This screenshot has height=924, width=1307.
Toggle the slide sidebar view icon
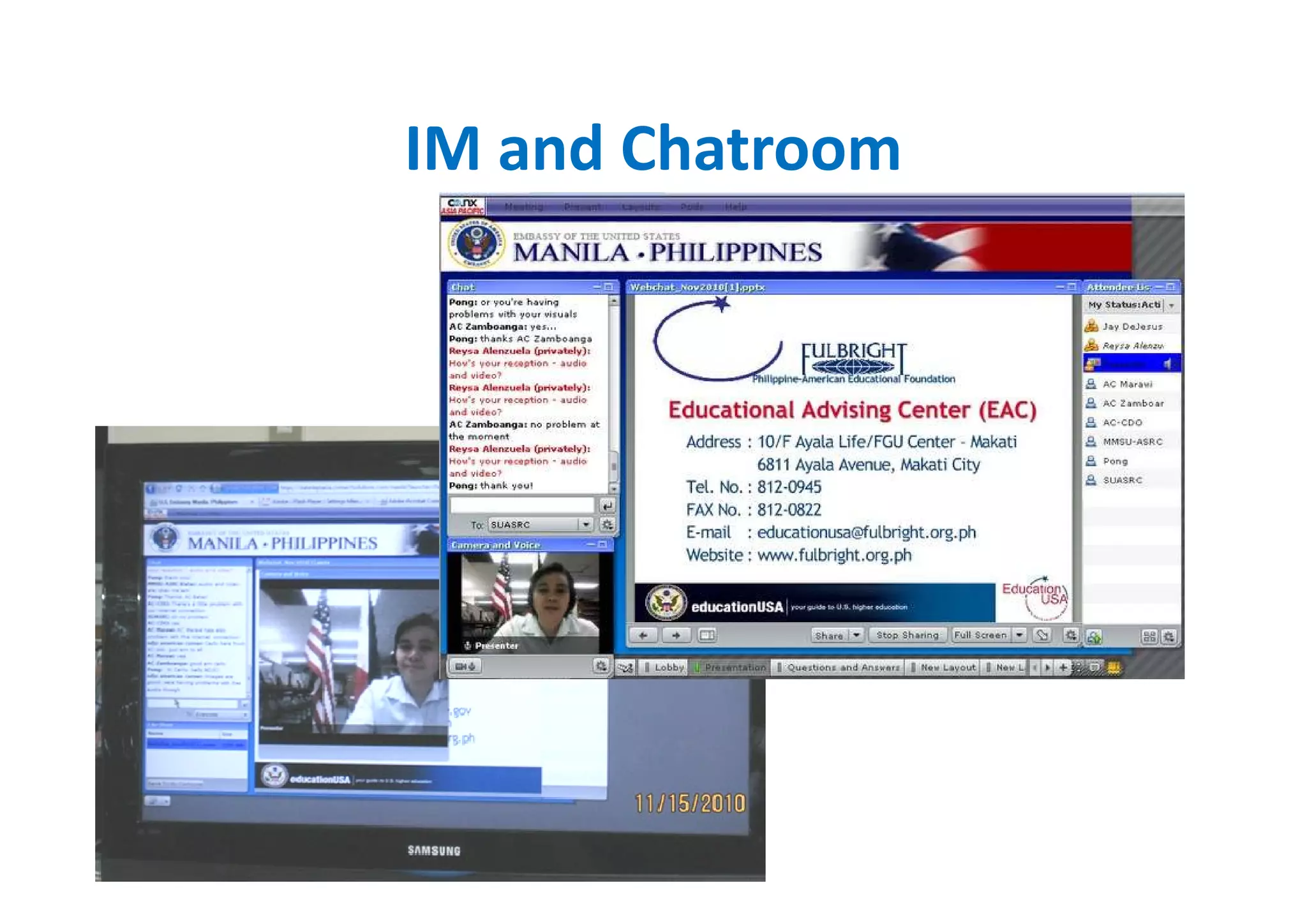click(707, 635)
